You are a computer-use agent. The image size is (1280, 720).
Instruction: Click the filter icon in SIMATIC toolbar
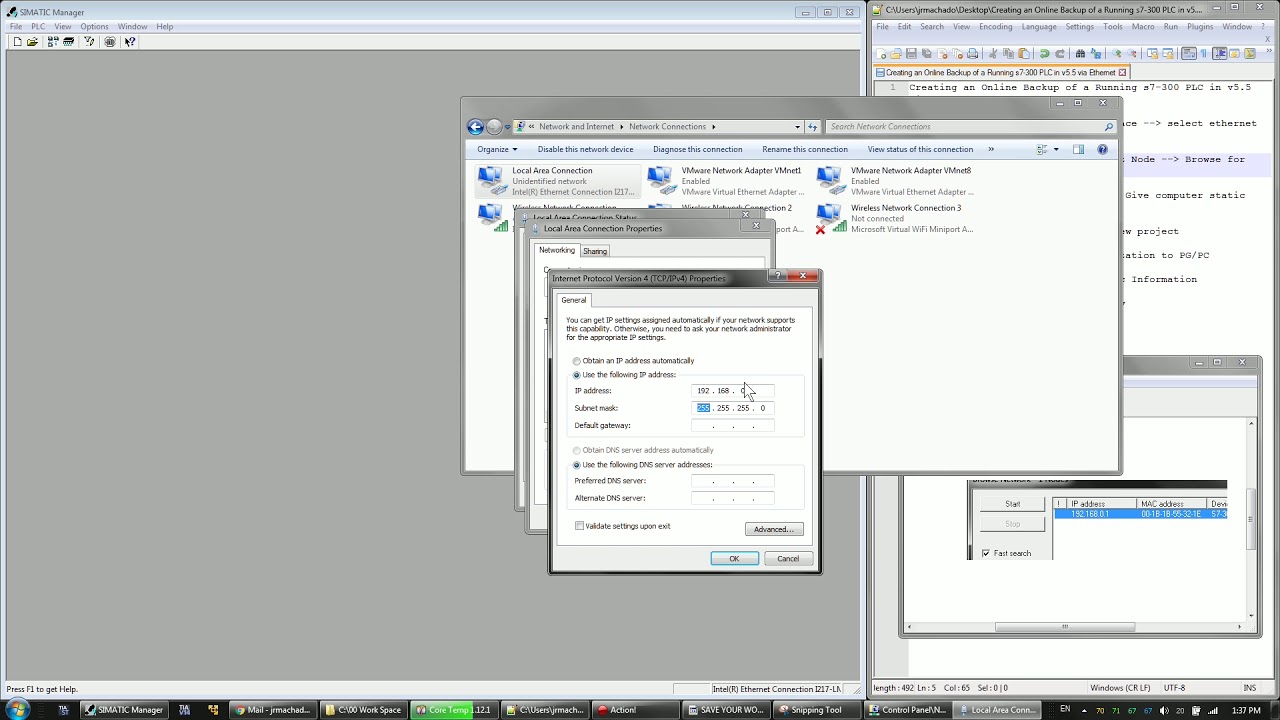tap(89, 42)
